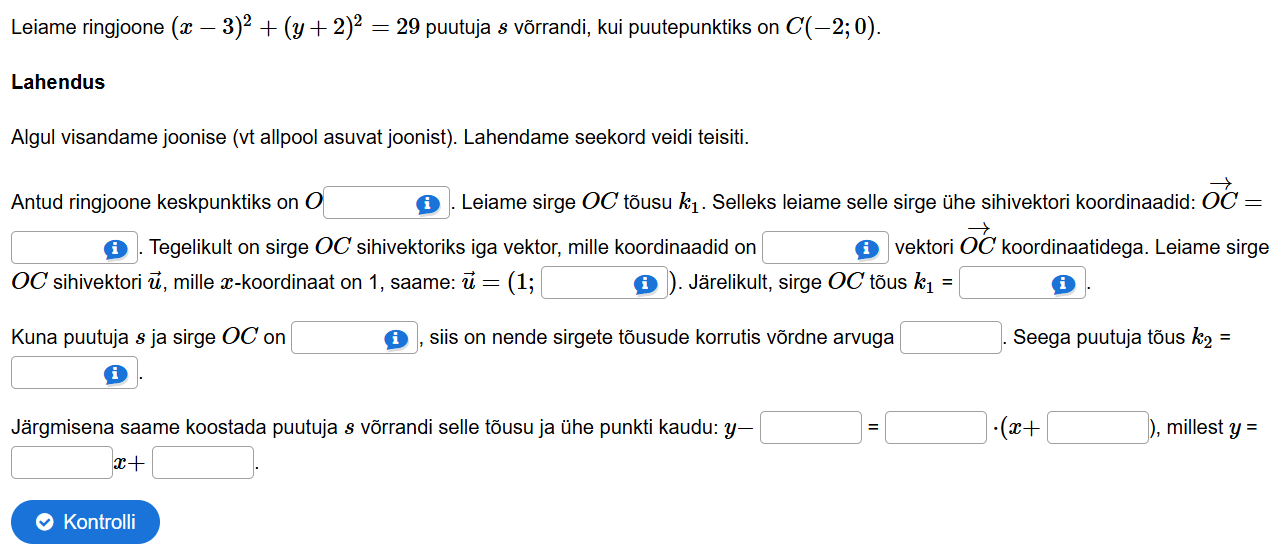
Task: Click the input after '(x+' in parentheses
Action: click(x=1097, y=428)
